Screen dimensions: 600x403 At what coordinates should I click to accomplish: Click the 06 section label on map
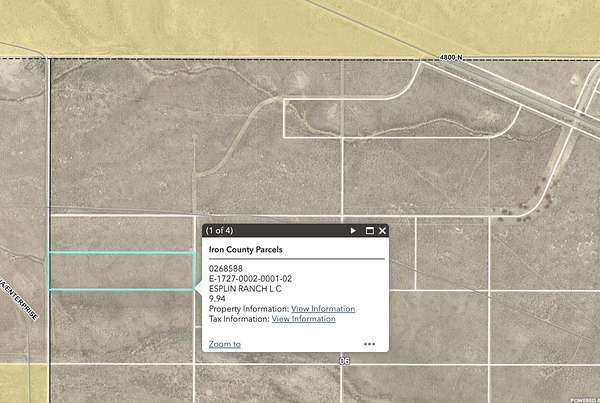(345, 361)
